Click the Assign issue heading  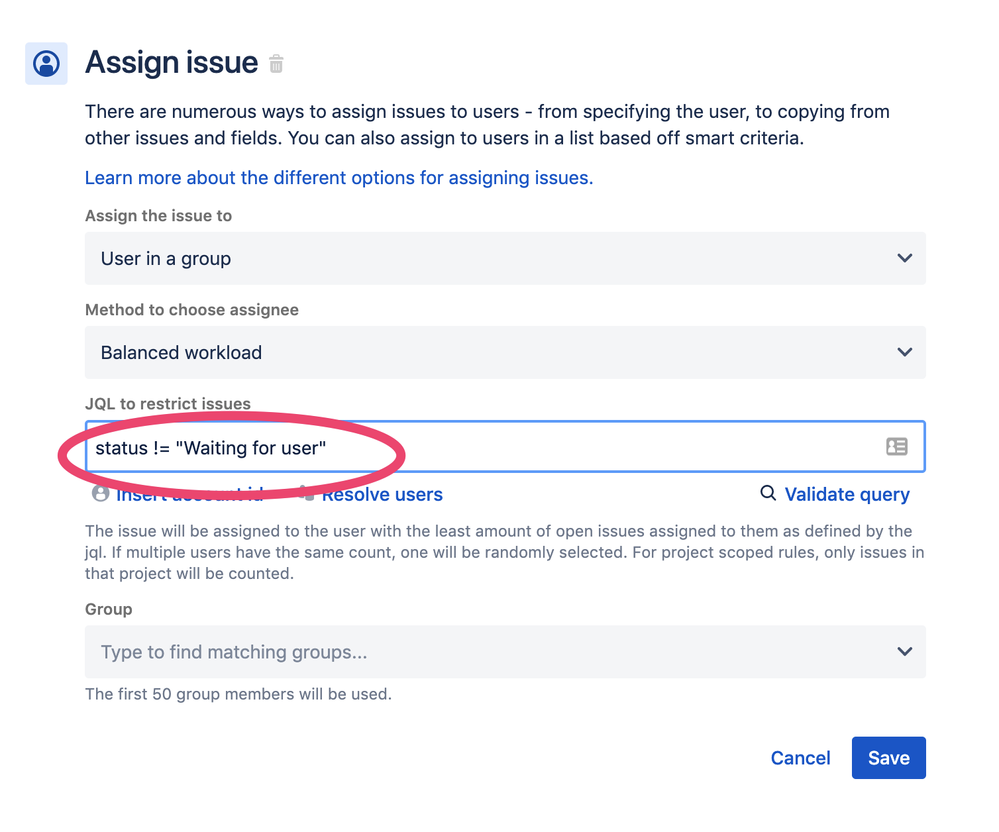[171, 62]
